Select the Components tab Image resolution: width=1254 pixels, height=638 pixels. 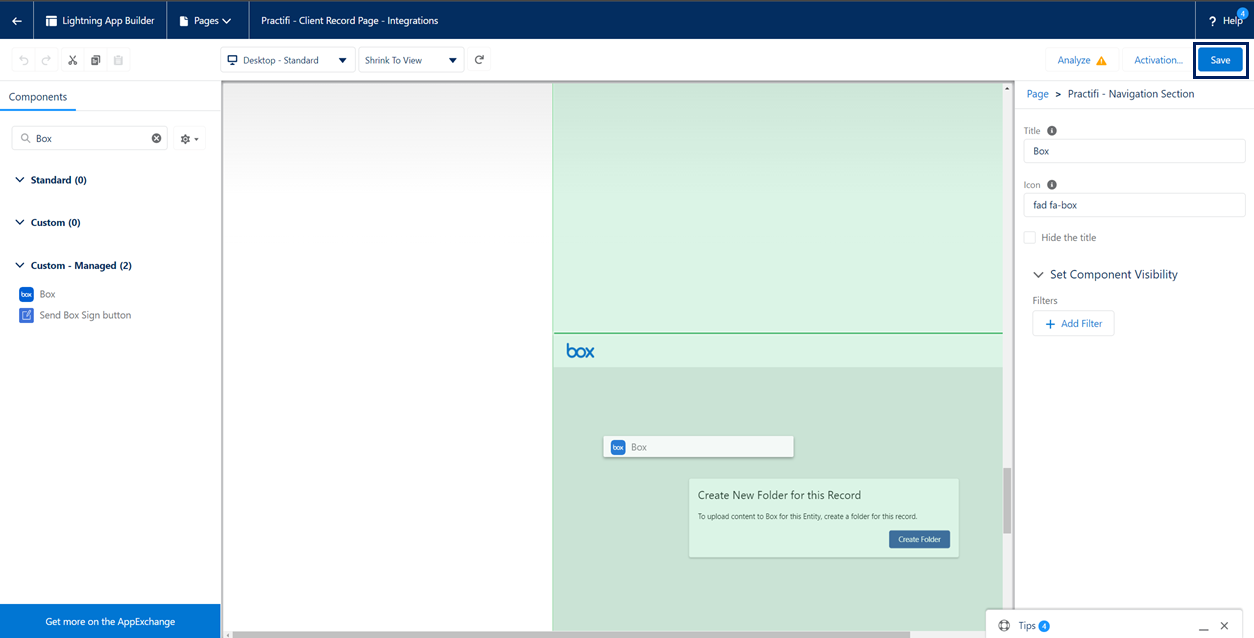[x=38, y=97]
